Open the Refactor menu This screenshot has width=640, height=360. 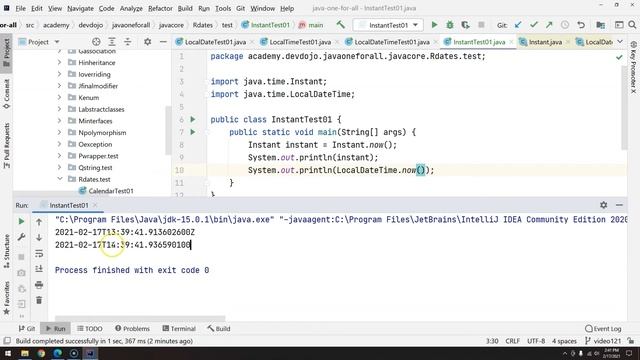160,8
